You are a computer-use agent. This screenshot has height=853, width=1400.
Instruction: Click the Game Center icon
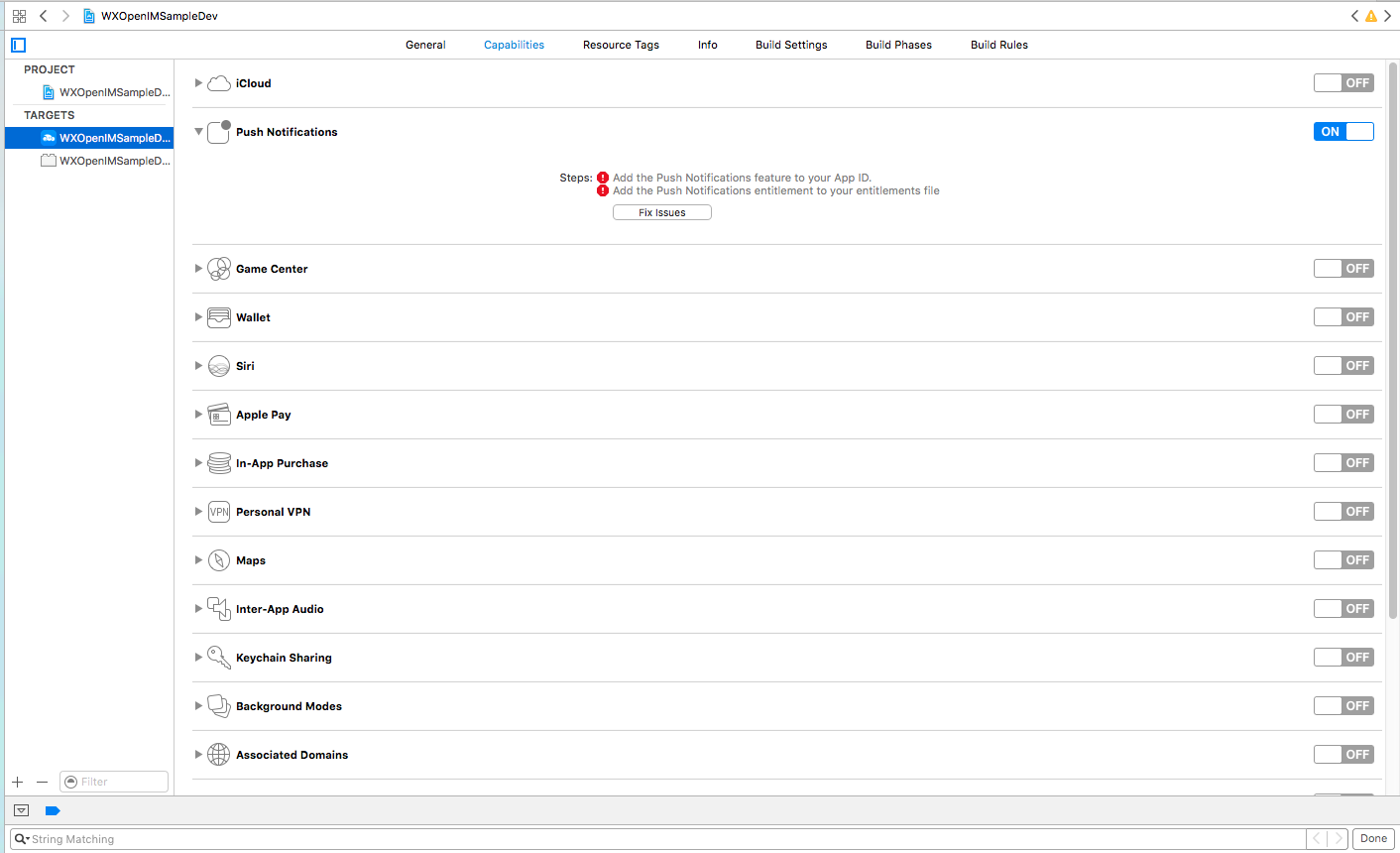(219, 269)
